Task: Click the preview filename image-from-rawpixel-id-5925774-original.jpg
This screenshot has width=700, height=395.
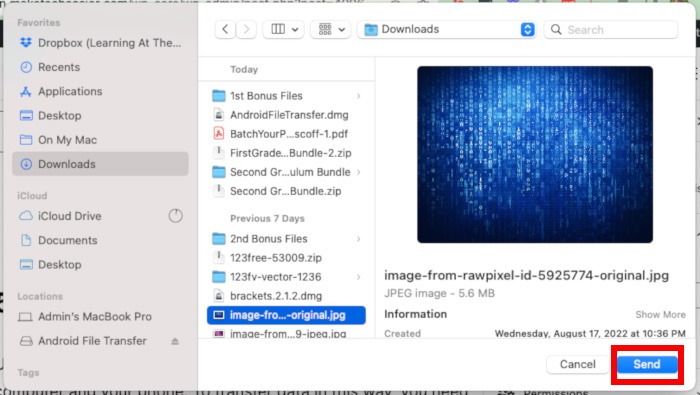Action: [x=526, y=275]
